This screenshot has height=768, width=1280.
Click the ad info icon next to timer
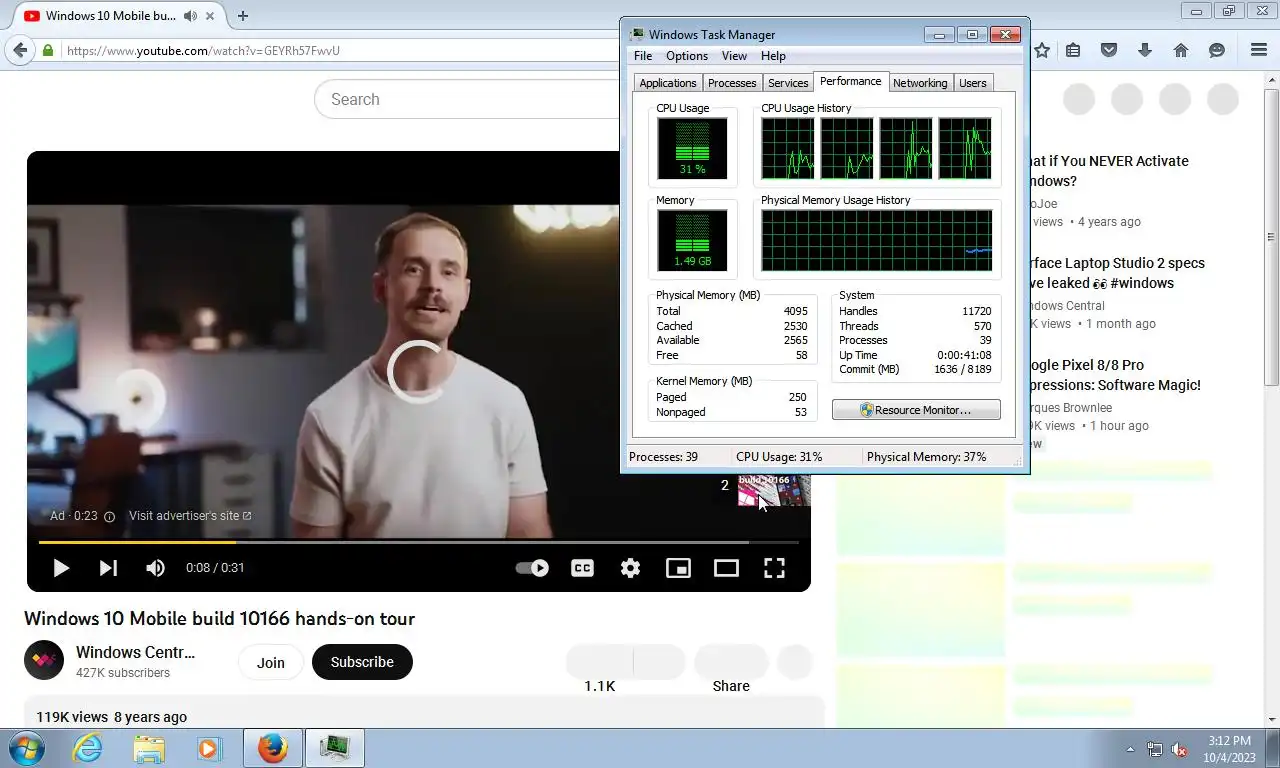110,516
